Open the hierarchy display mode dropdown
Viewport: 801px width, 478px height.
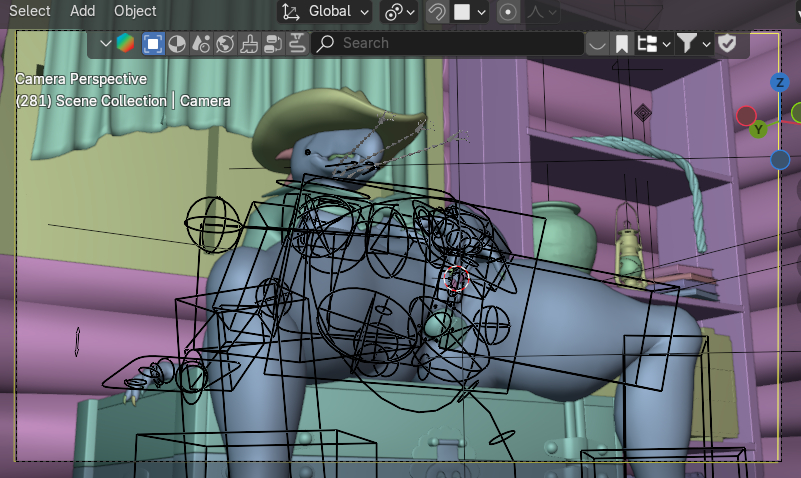point(653,43)
